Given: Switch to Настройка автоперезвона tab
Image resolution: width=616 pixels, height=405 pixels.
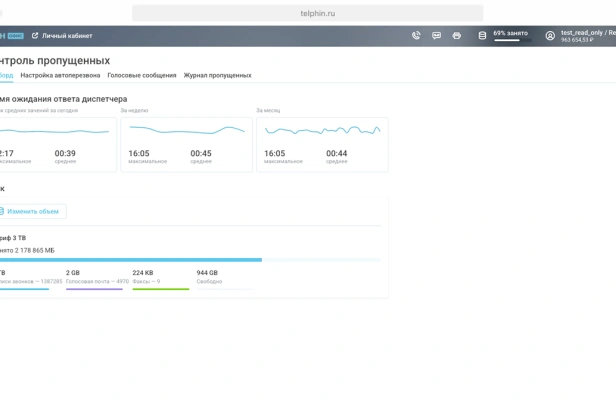Looking at the screenshot, I should 60,75.
